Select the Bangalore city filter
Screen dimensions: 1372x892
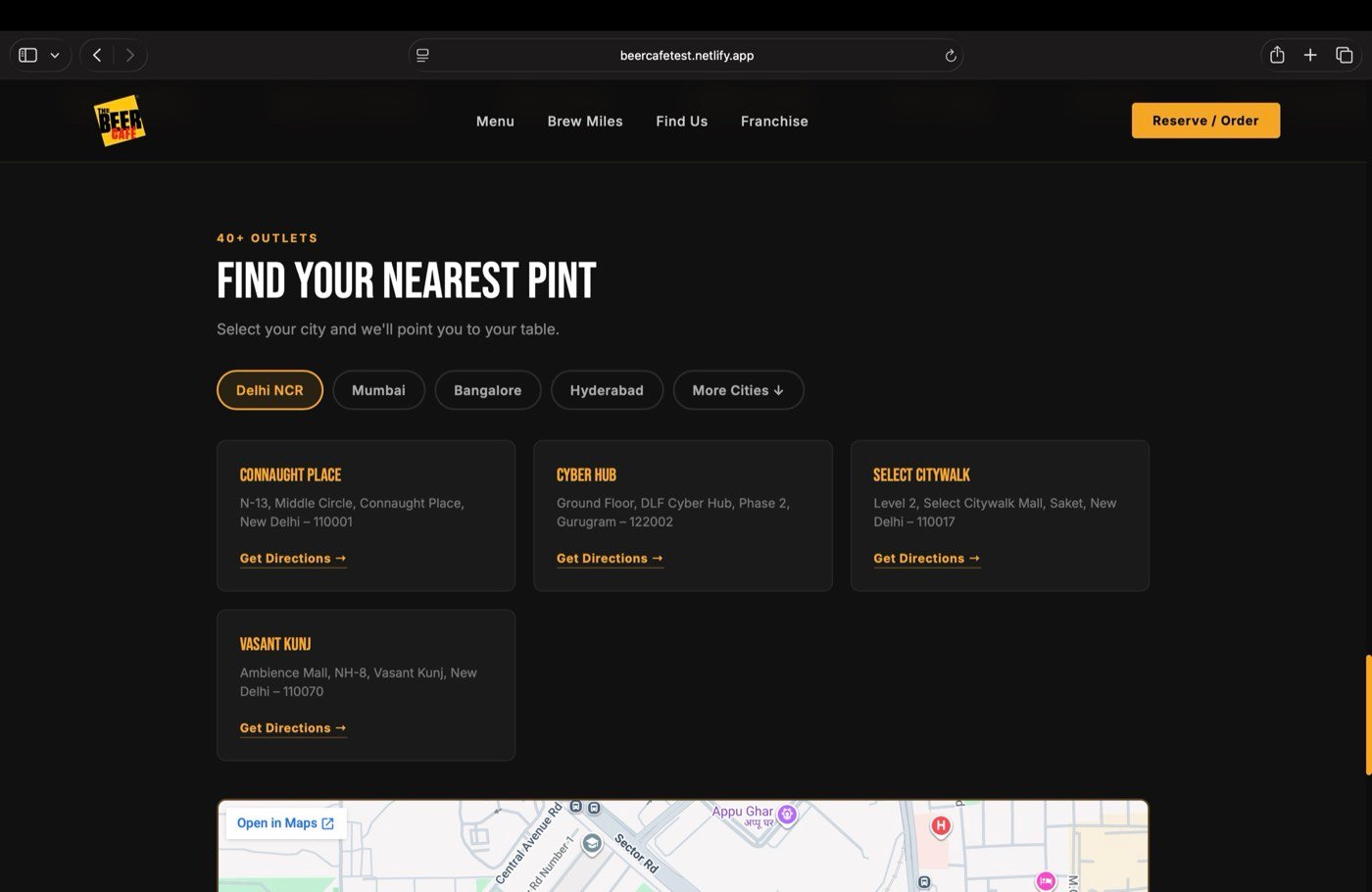tap(487, 390)
